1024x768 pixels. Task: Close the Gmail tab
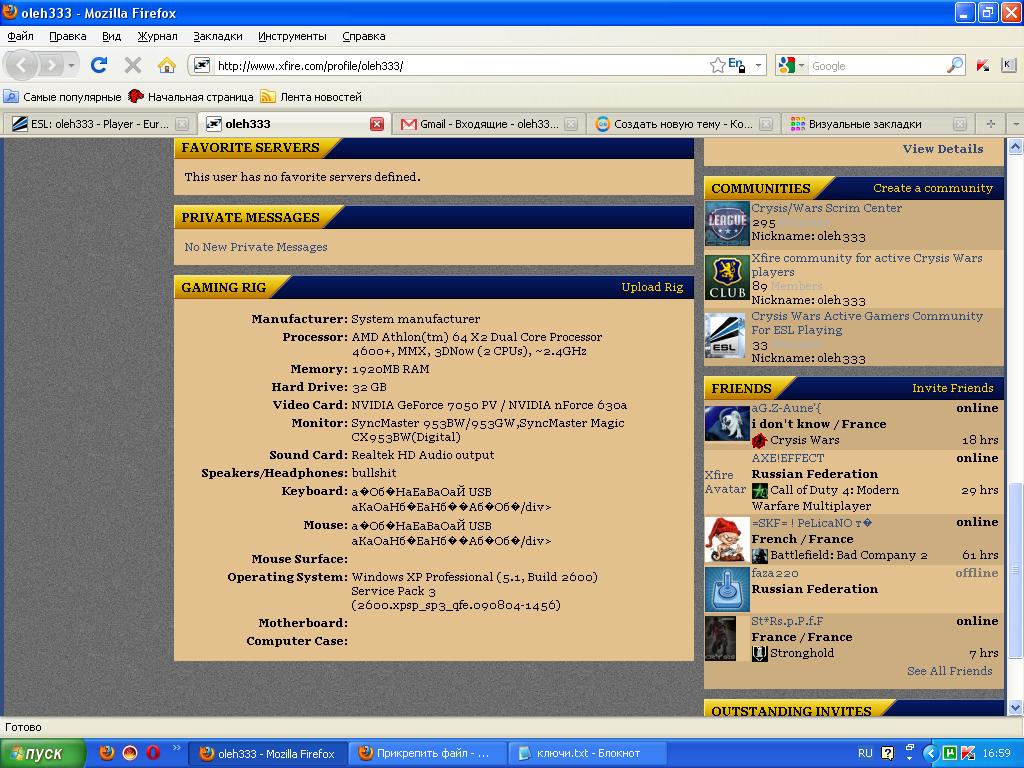click(x=571, y=124)
